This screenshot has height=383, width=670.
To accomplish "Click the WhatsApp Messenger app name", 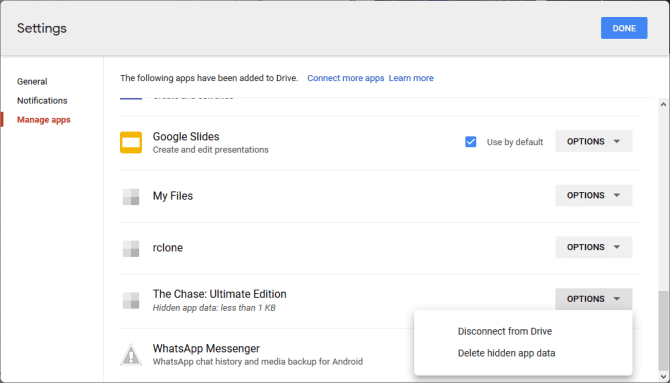I will click(206, 348).
